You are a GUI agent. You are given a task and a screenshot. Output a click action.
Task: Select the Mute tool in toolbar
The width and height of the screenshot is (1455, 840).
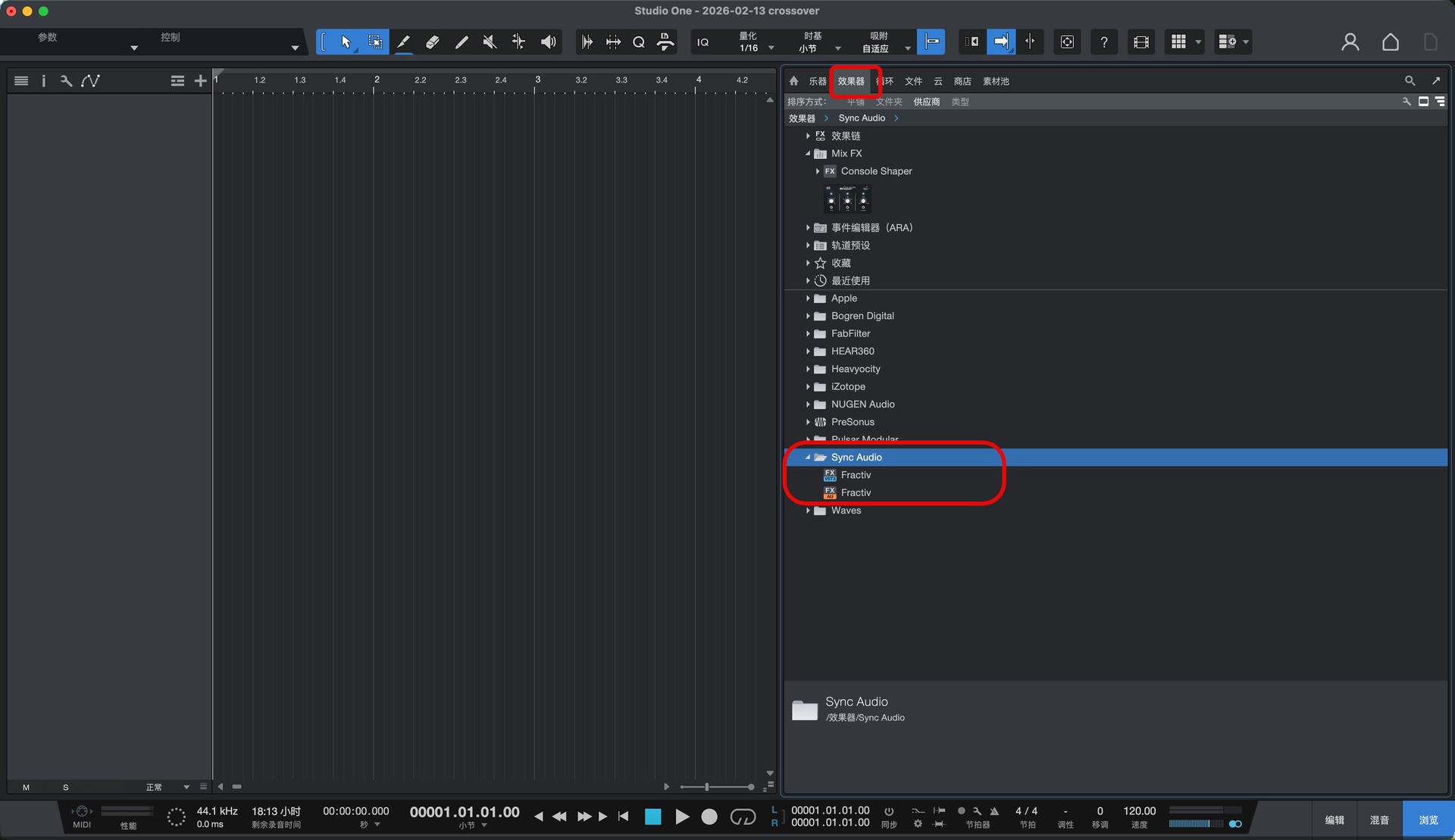coord(490,42)
